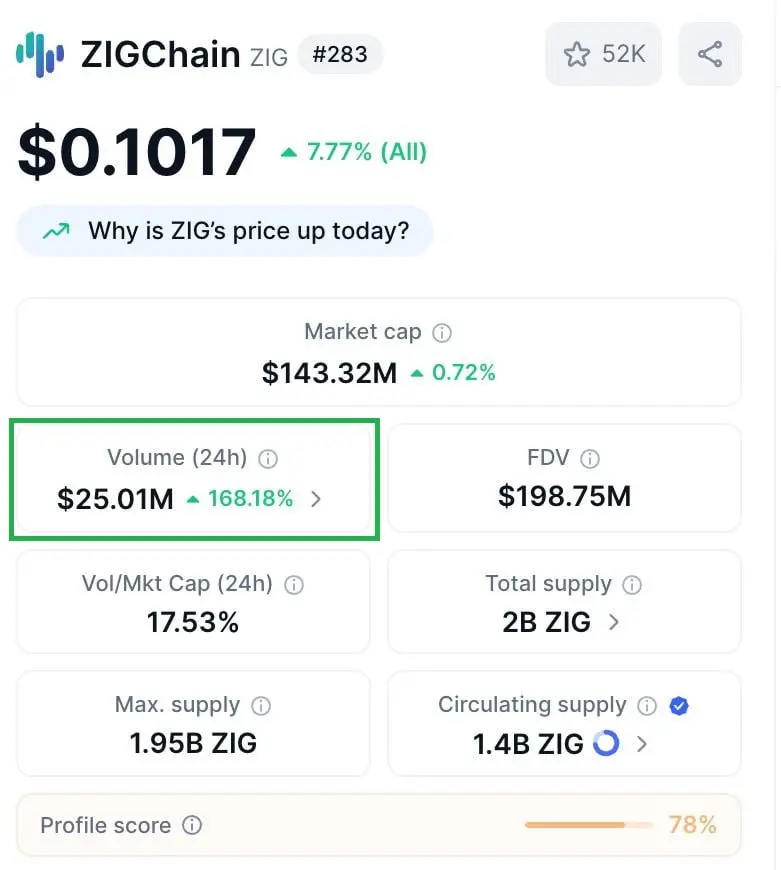Expand Volume (24h) details chevron
The height and width of the screenshot is (870, 781).
(316, 499)
